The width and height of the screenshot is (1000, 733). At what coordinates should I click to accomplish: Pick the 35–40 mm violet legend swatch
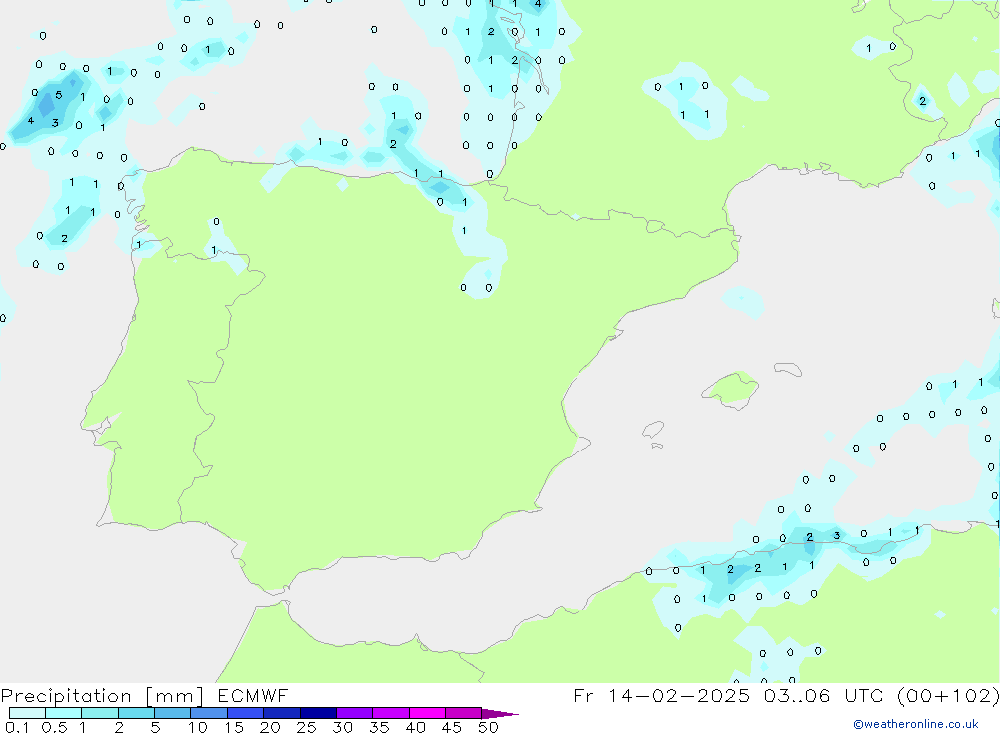pos(391,713)
